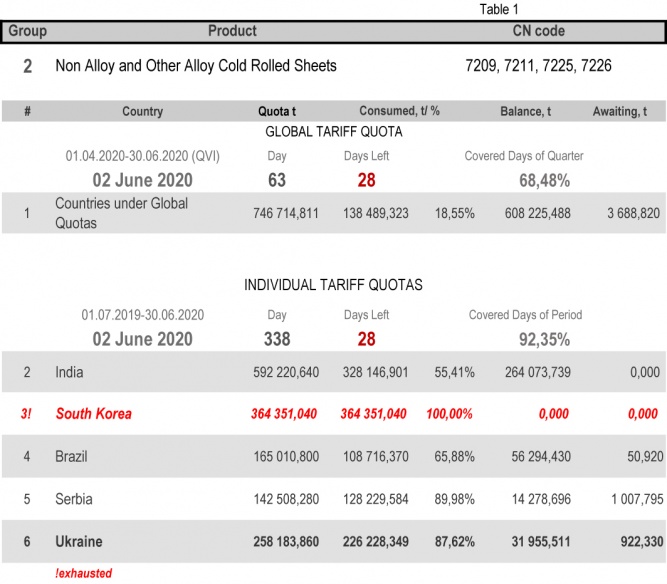This screenshot has height=584, width=667.
Task: Select the South Korea row name
Action: (93, 414)
